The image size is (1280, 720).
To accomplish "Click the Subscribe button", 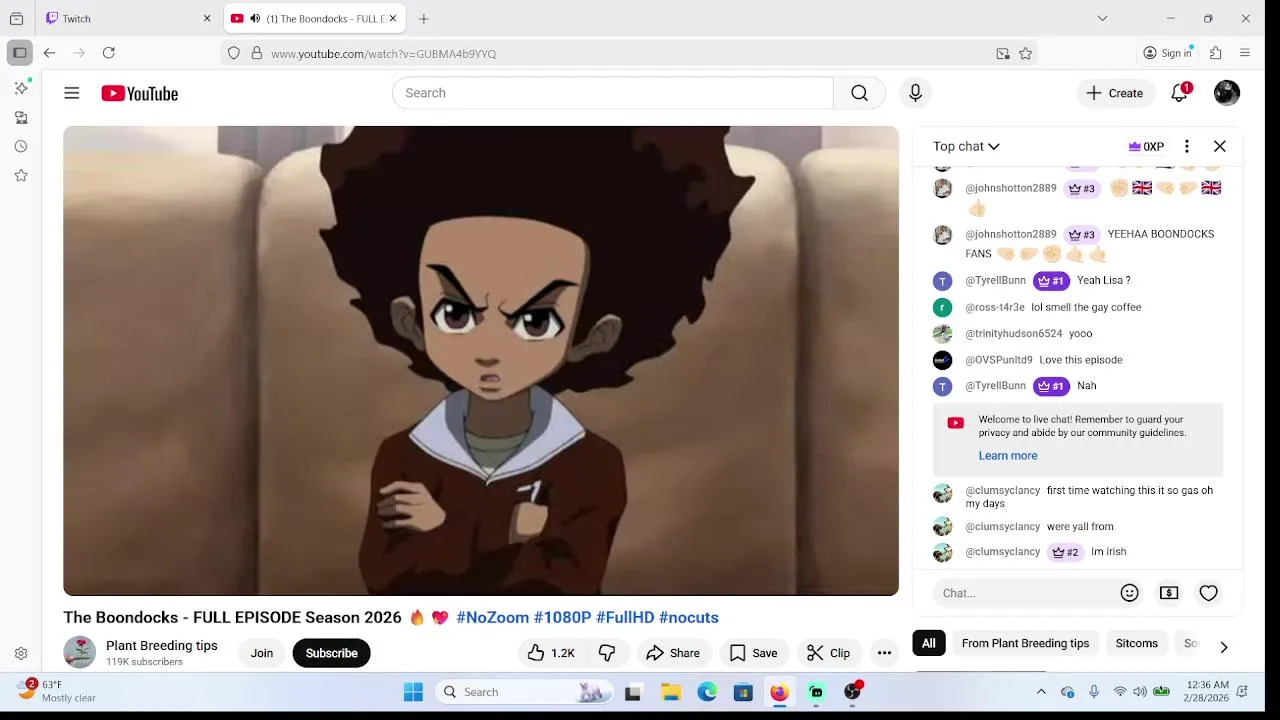I will coord(332,653).
